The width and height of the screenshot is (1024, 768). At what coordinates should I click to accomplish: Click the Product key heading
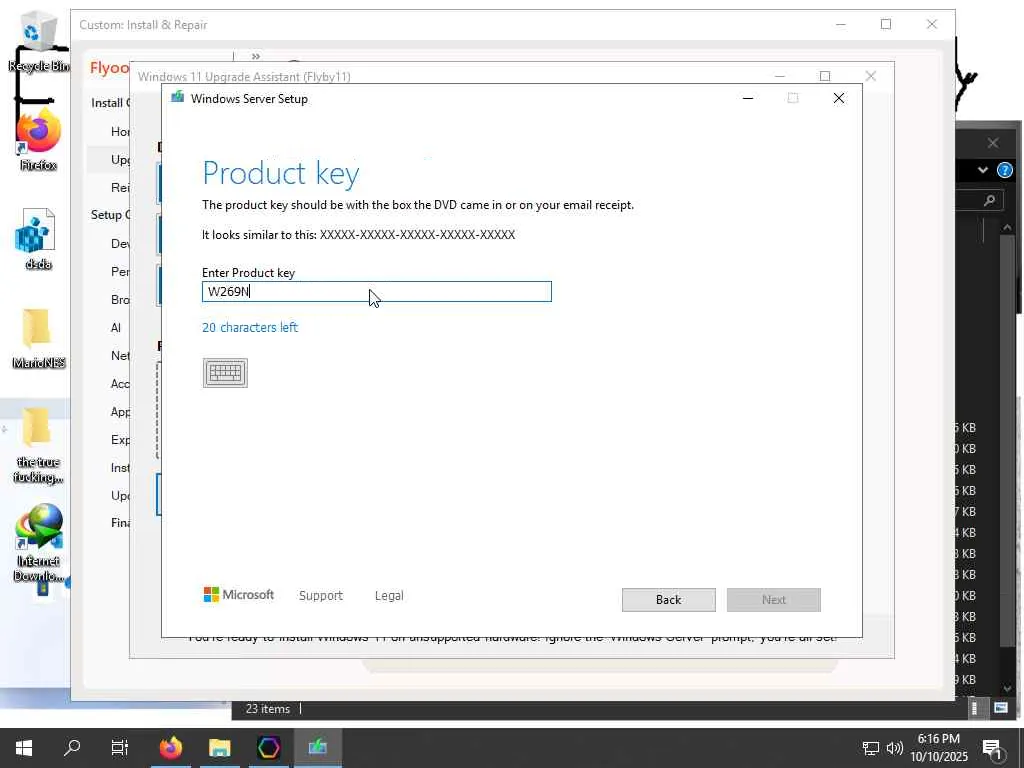coord(281,173)
